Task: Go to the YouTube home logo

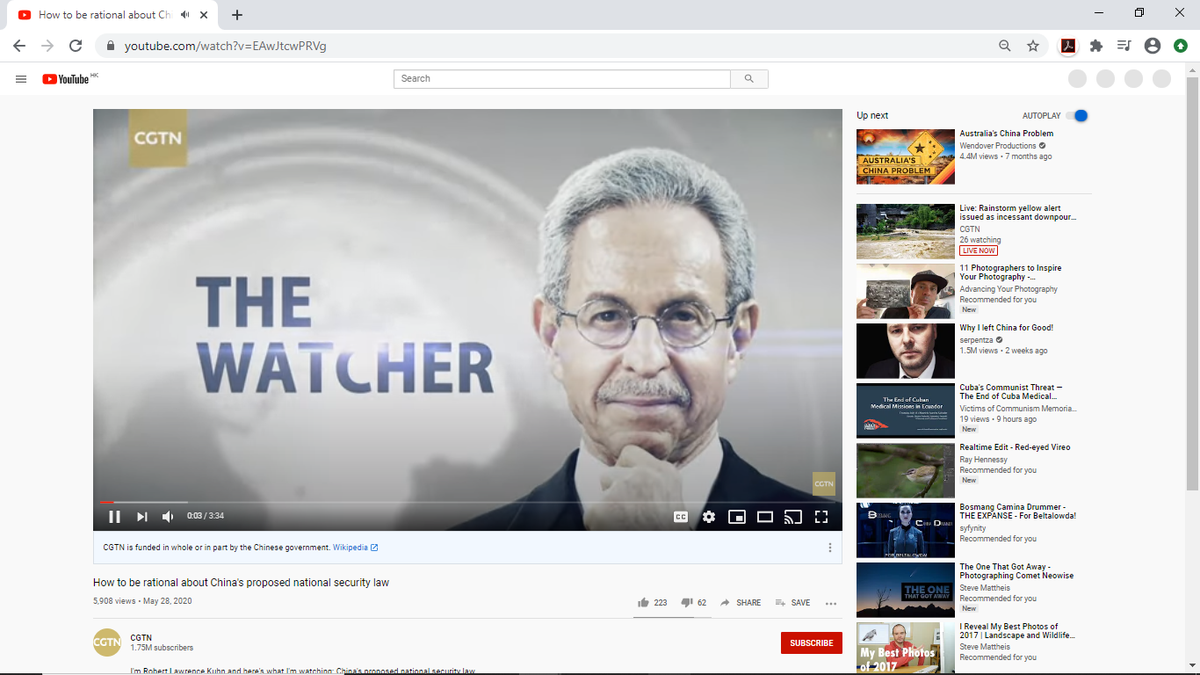Action: (68, 79)
